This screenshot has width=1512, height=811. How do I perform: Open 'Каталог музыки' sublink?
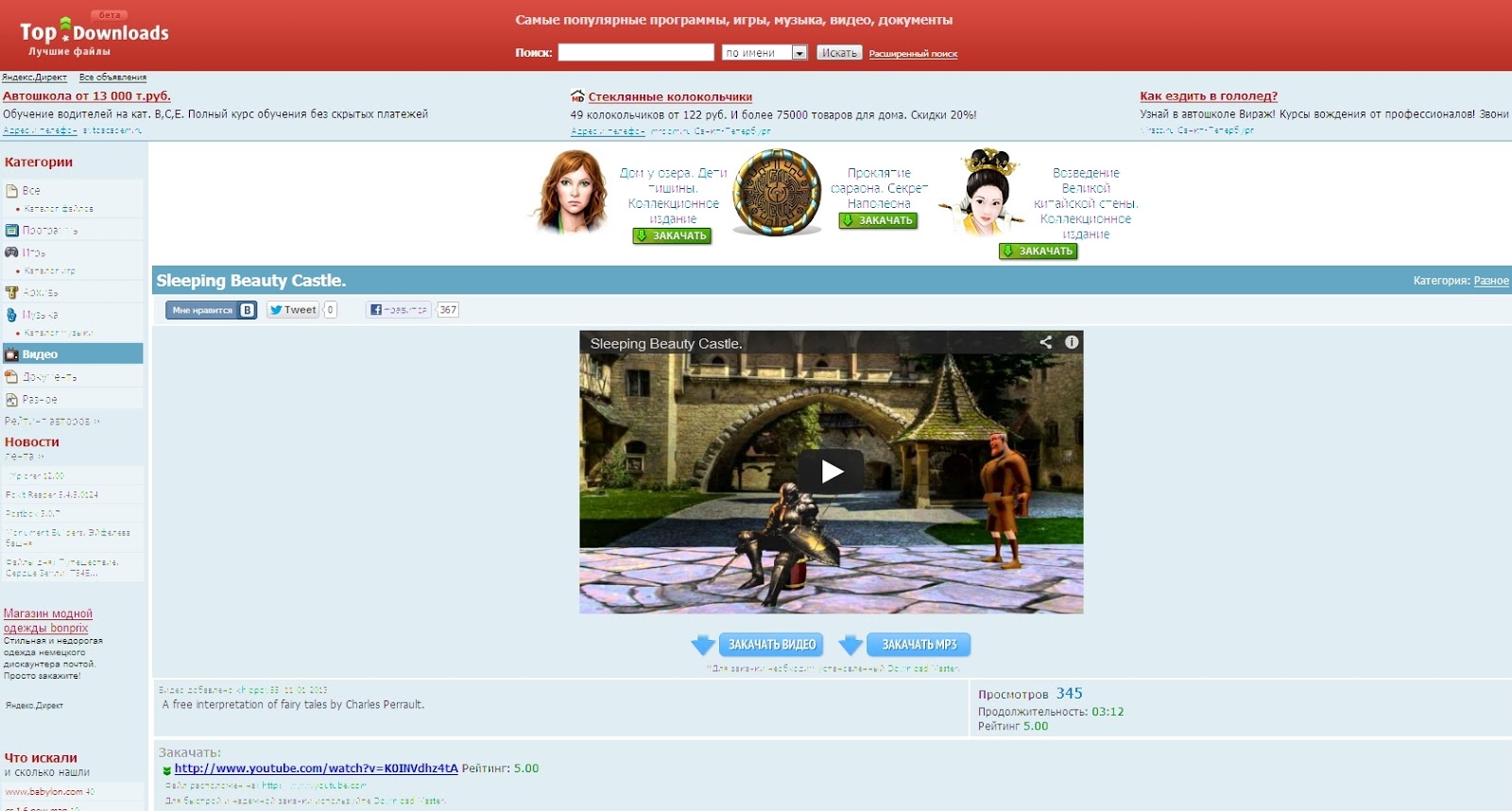click(58, 333)
